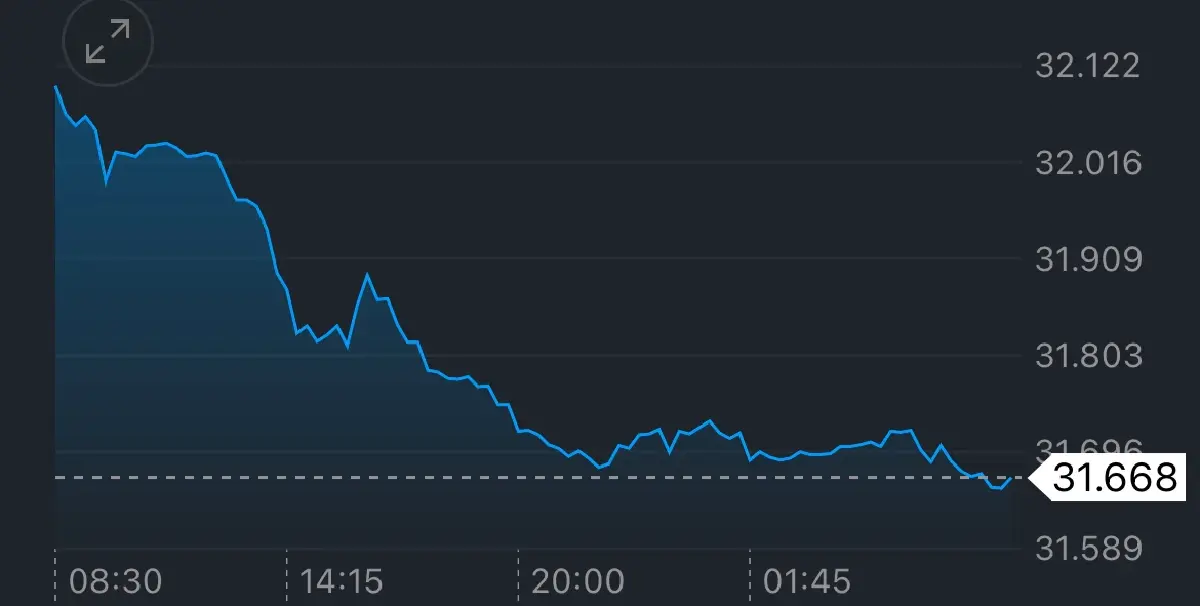Select the current price tag 31.668
1200x606 pixels.
coord(1114,478)
